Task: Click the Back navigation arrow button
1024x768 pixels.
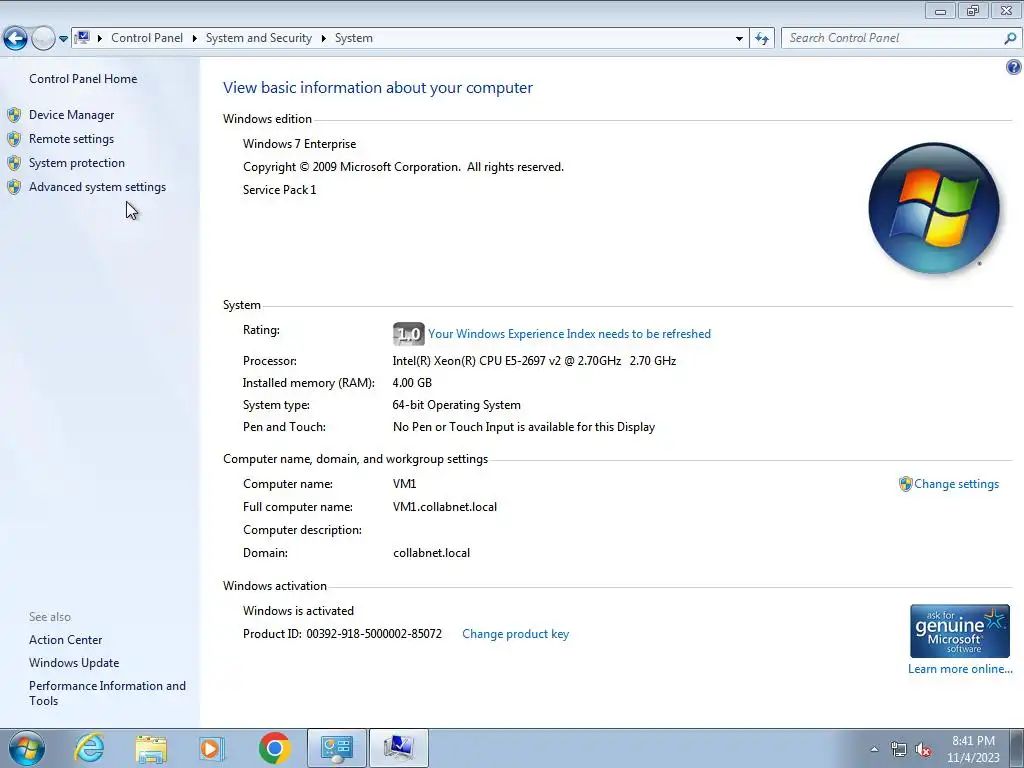Action: 16,39
